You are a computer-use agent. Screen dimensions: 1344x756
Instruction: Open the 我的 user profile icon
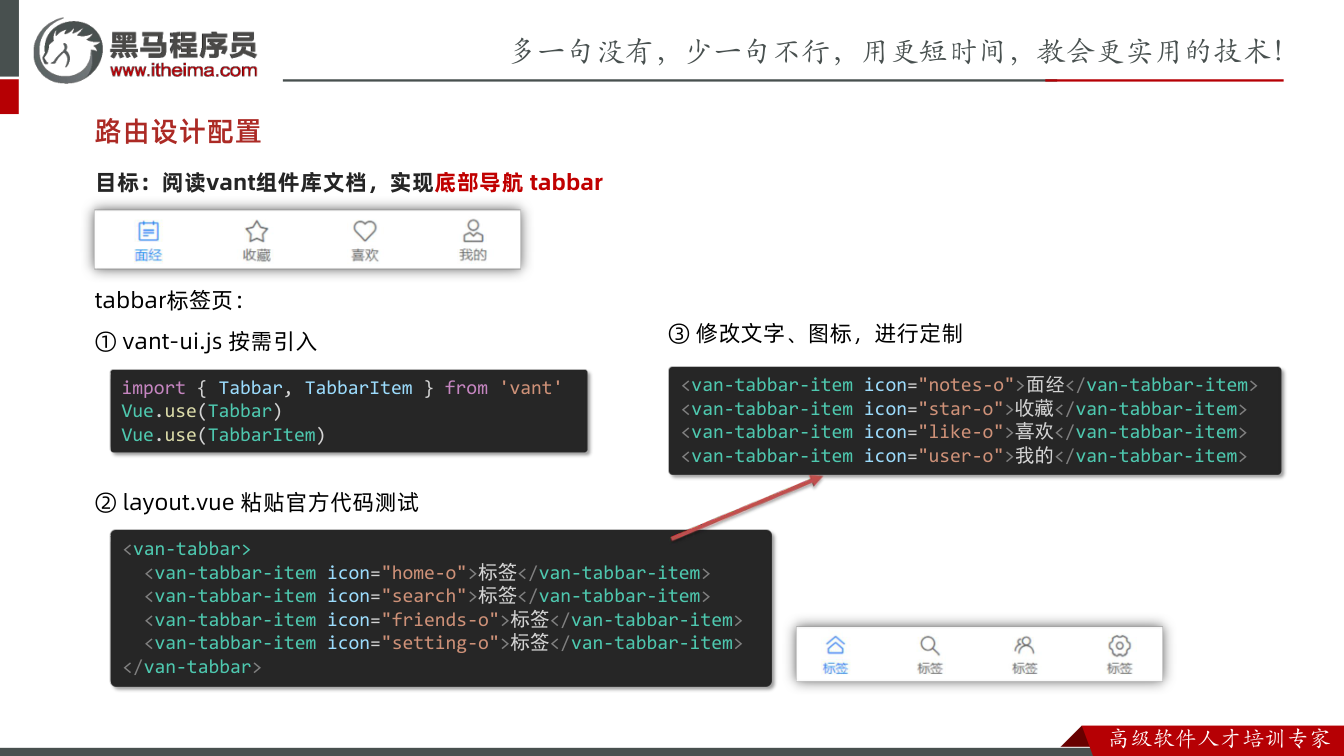473,231
